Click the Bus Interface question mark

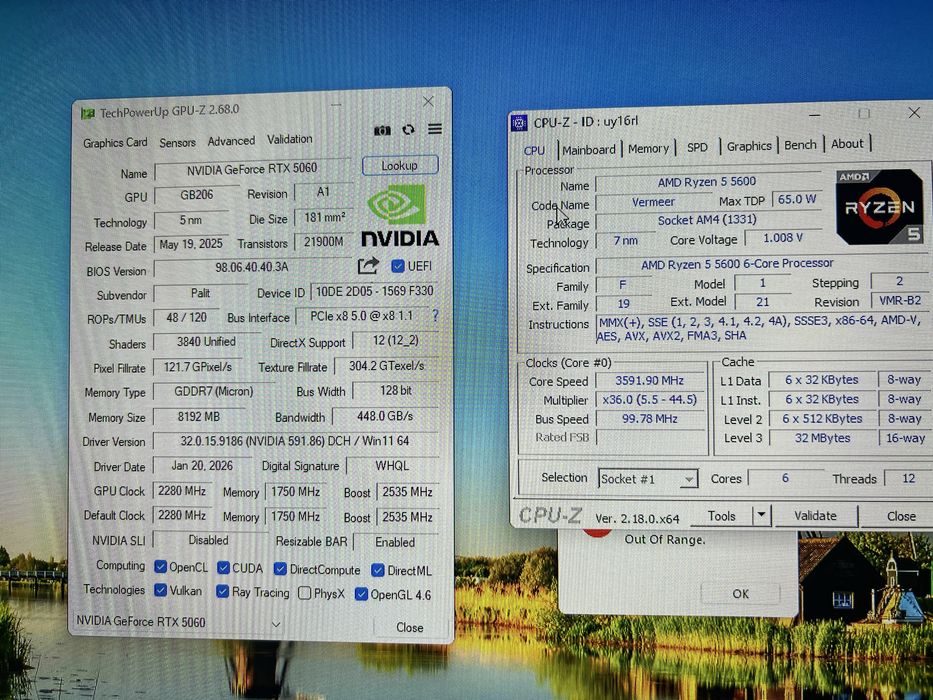436,315
